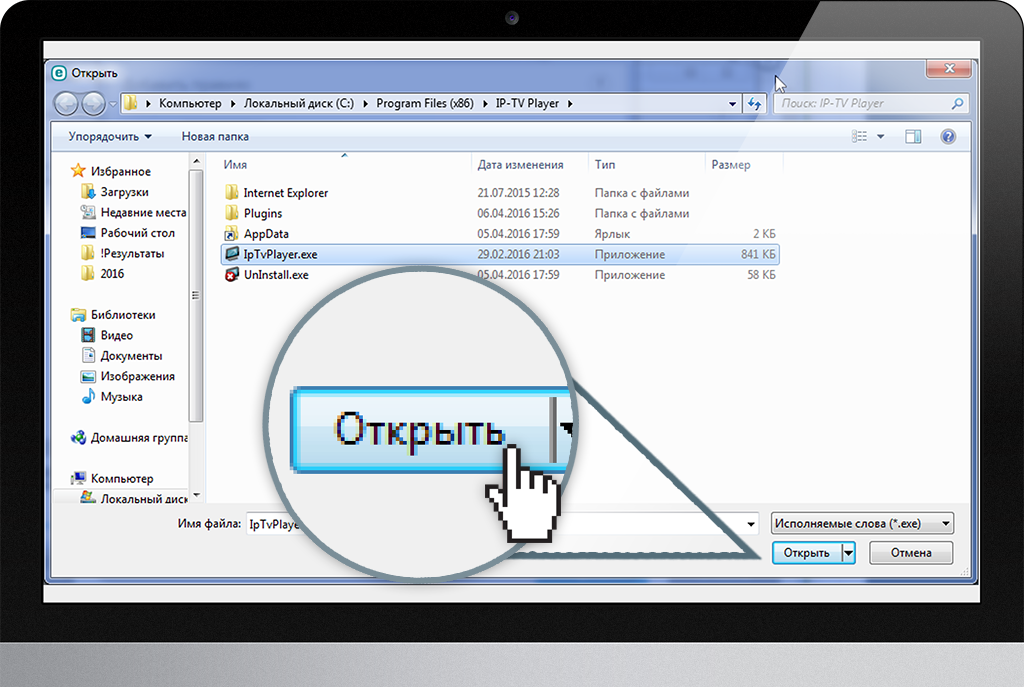Click the Internet Explorer folder icon
The height and width of the screenshot is (687, 1024).
pos(231,193)
